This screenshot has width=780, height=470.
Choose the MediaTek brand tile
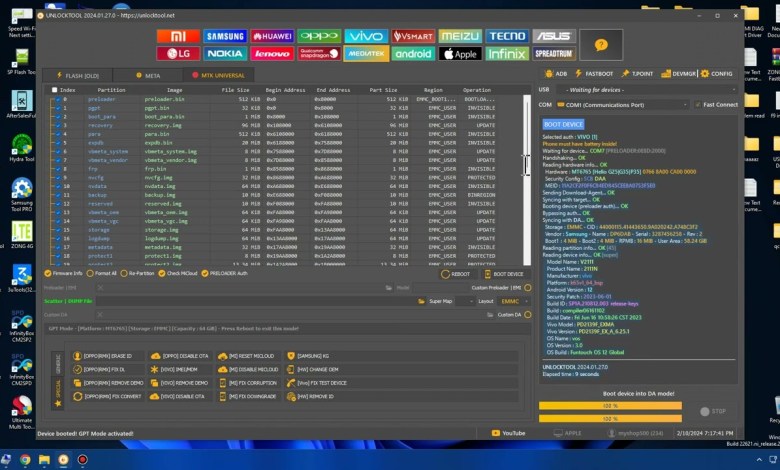coord(366,54)
